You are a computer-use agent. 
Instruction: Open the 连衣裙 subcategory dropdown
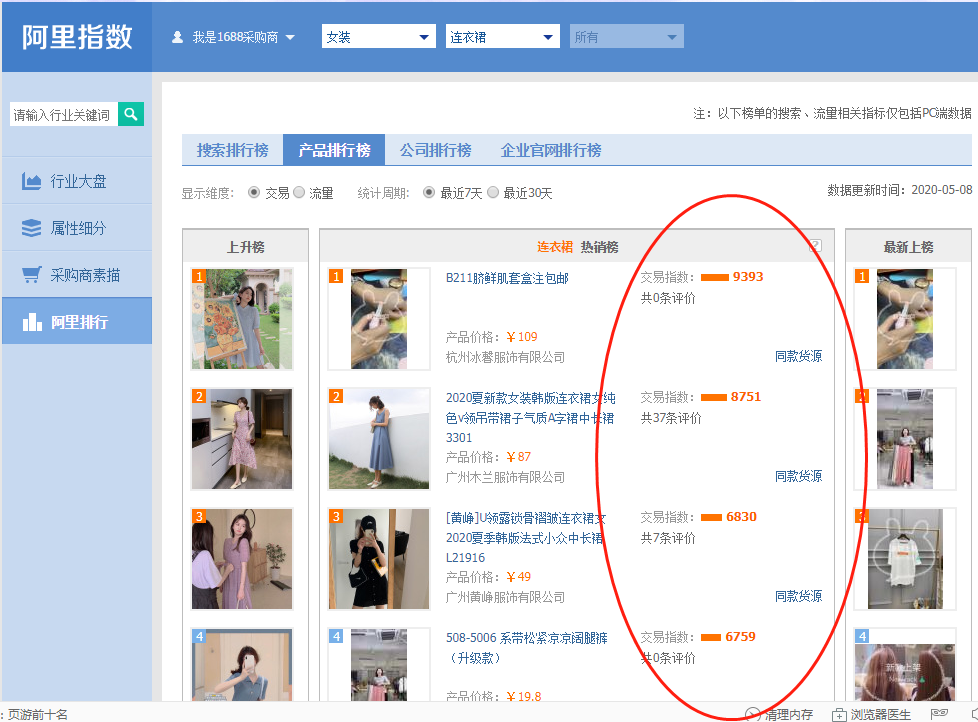503,36
